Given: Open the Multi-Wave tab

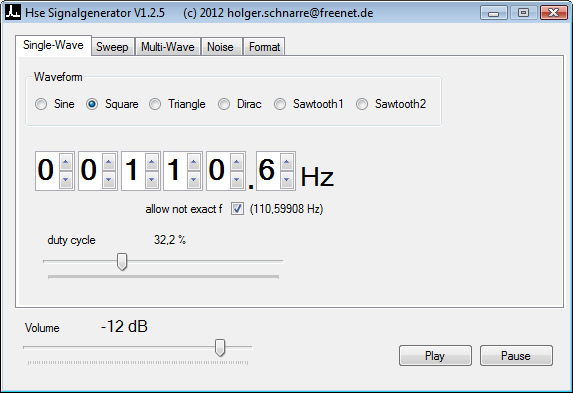Looking at the screenshot, I should click(x=168, y=47).
